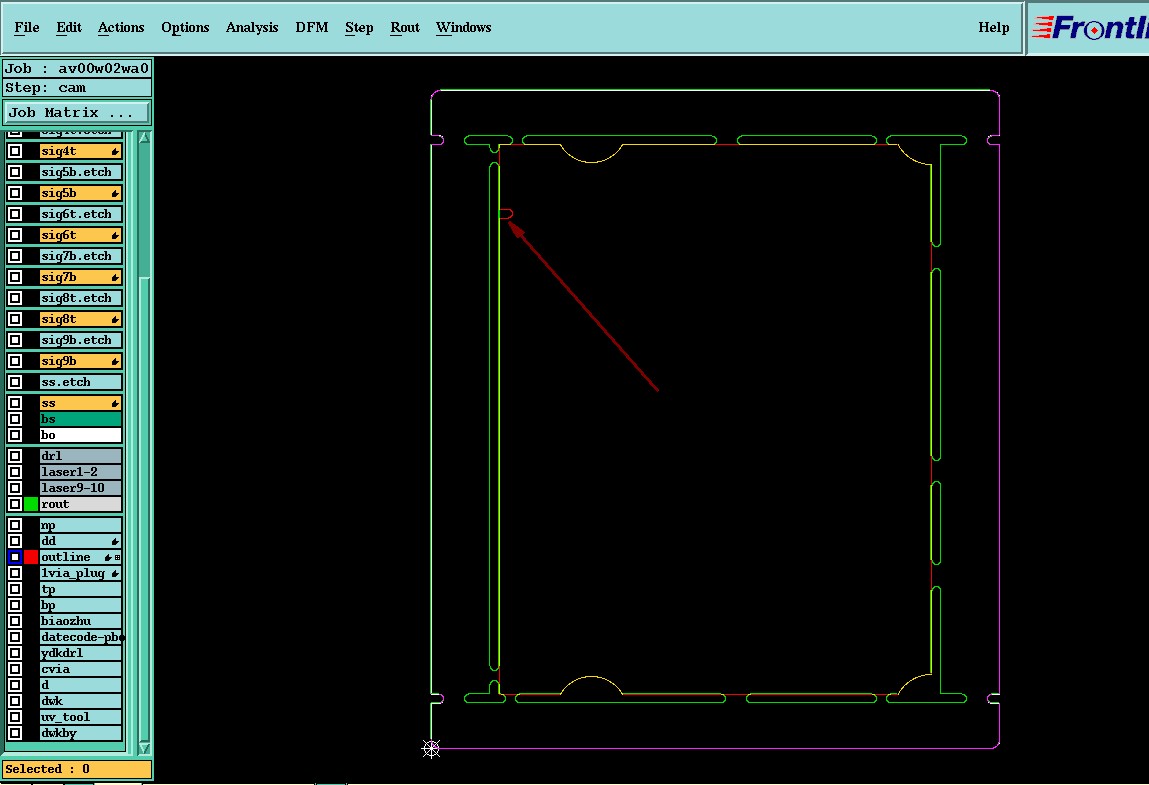This screenshot has width=1149, height=785.
Task: Select the datecode-pb layer name
Action: tap(81, 637)
